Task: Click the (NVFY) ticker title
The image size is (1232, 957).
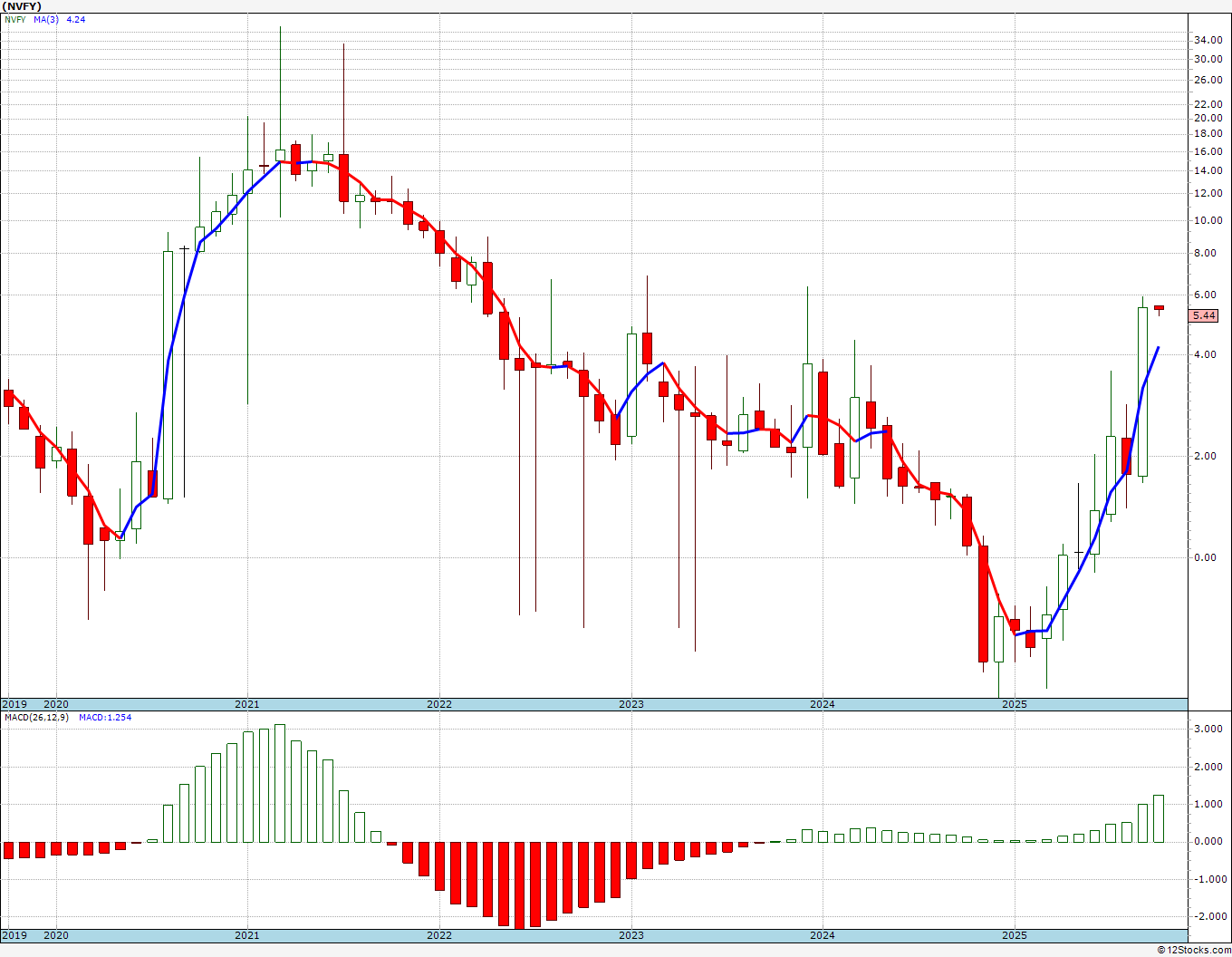Action: click(22, 5)
